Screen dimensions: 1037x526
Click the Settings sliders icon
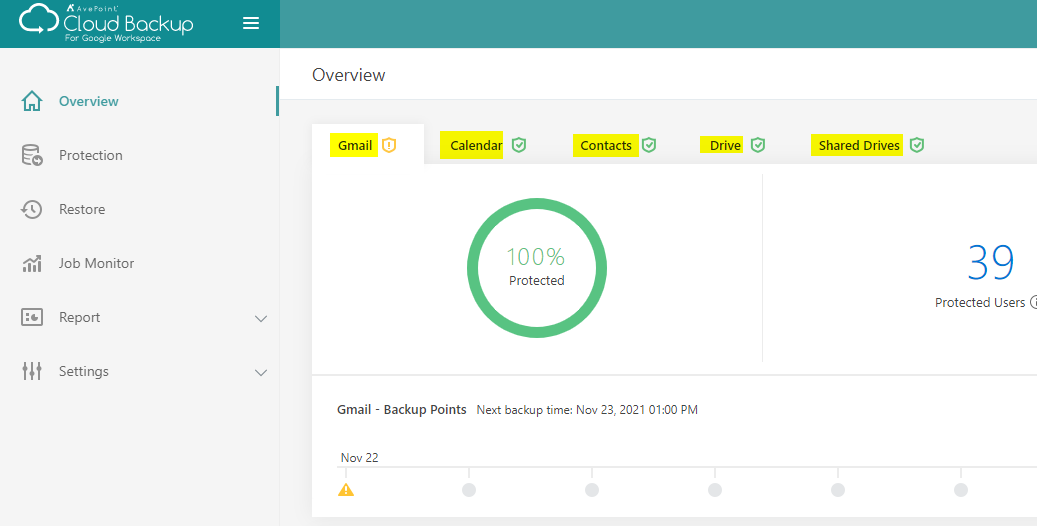32,371
